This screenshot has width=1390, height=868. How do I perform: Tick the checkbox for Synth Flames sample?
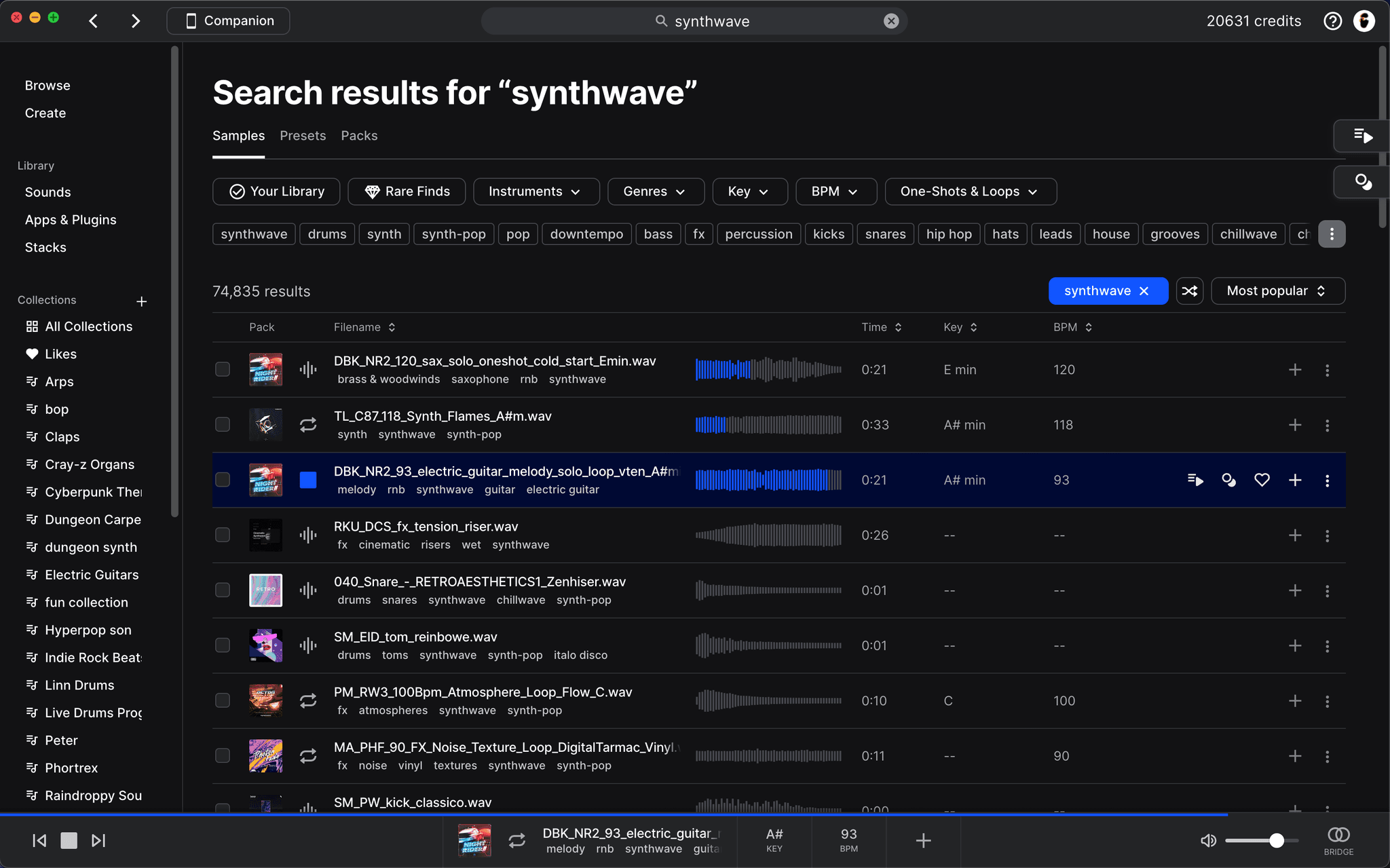(223, 425)
